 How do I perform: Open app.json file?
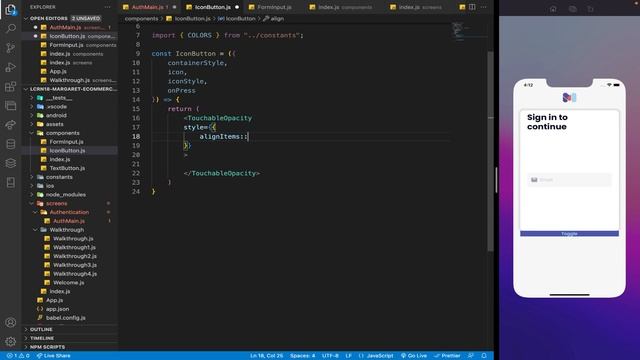tap(57, 309)
